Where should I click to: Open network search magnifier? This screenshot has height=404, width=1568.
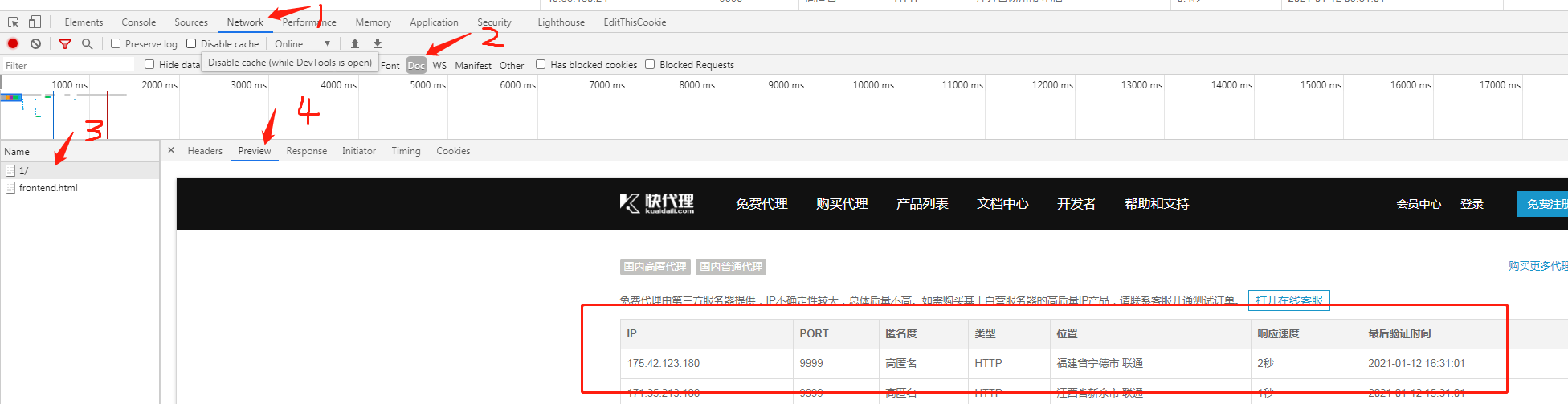(87, 43)
